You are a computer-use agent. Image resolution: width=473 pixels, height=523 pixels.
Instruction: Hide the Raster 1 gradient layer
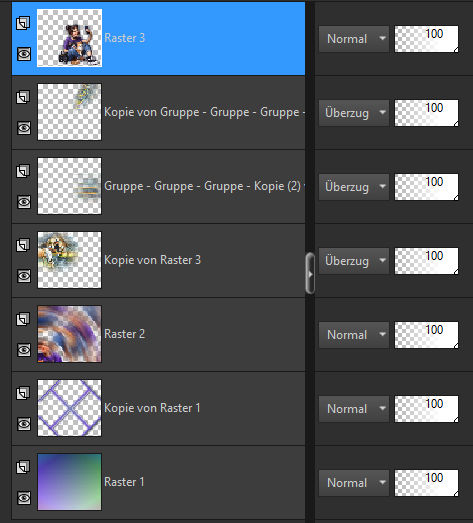[24, 498]
